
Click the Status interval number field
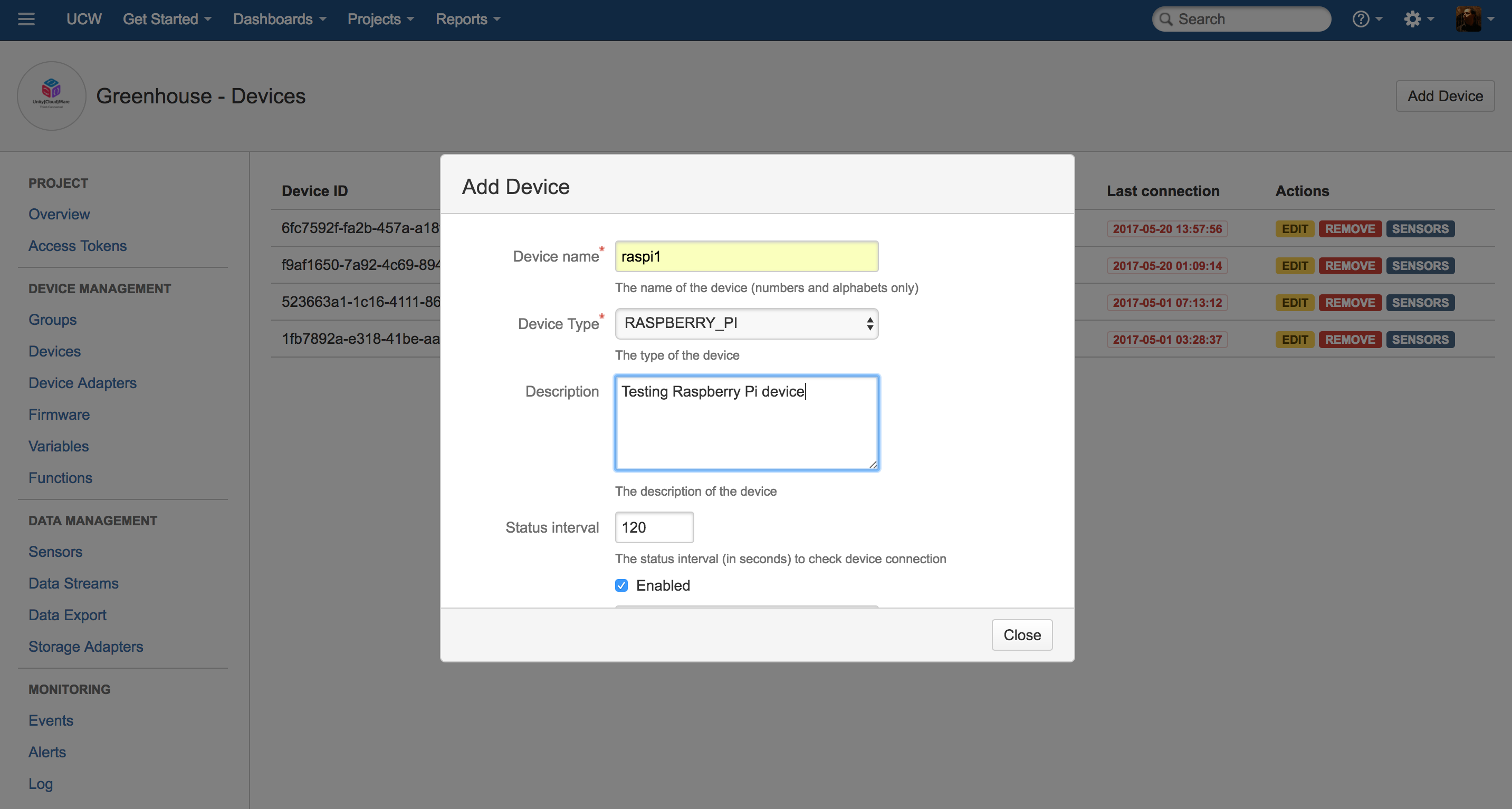click(x=654, y=527)
